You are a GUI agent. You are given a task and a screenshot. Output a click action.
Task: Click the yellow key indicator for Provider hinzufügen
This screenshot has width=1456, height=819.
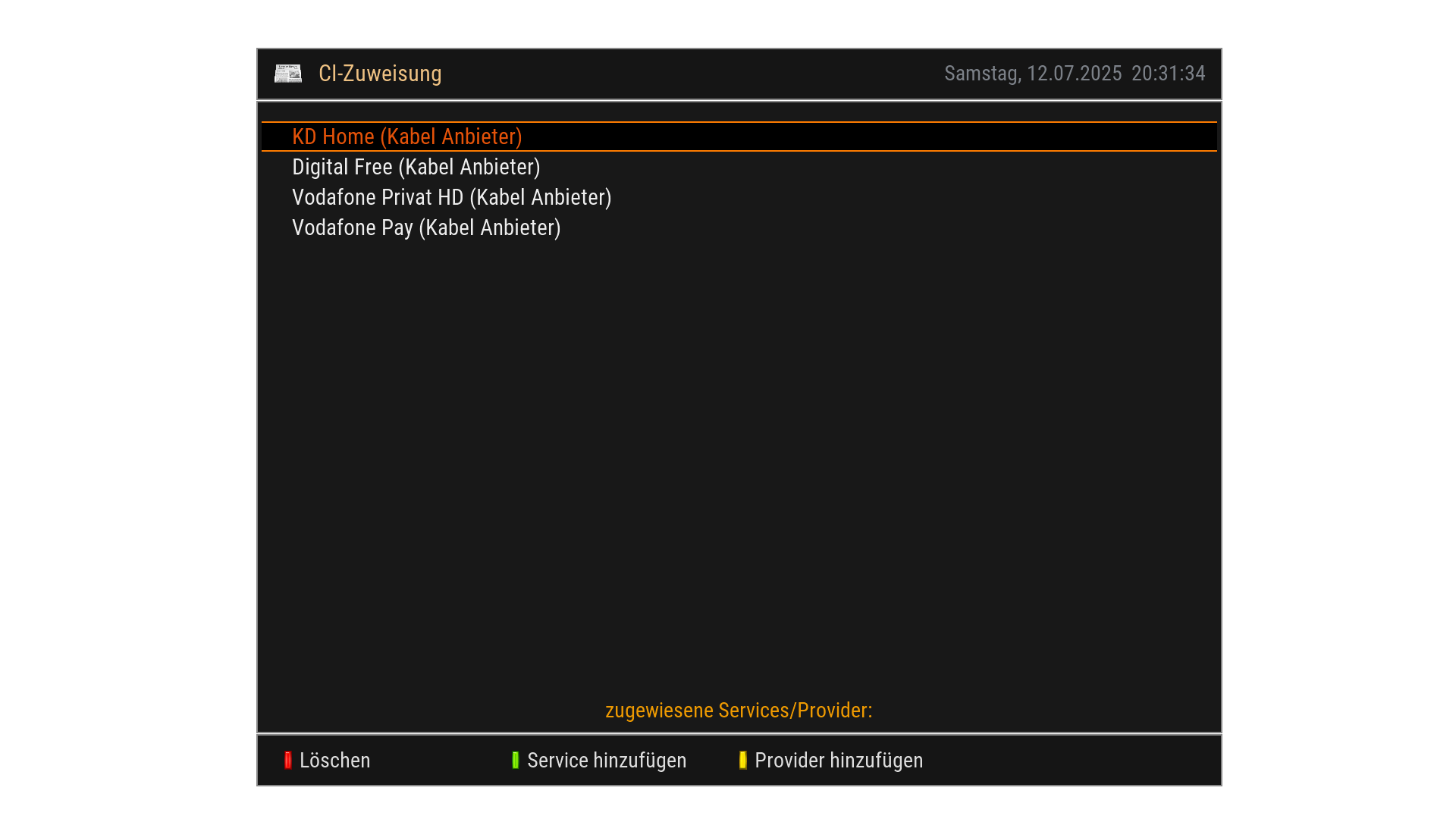click(743, 760)
